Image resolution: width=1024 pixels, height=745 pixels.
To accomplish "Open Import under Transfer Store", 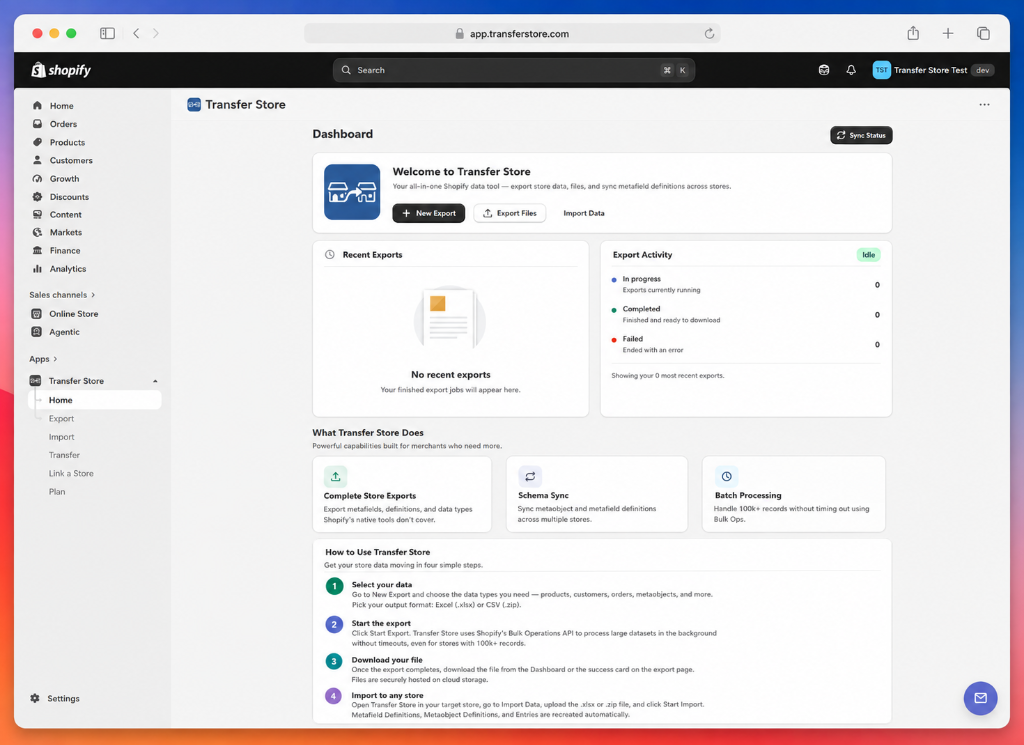I will (61, 437).
